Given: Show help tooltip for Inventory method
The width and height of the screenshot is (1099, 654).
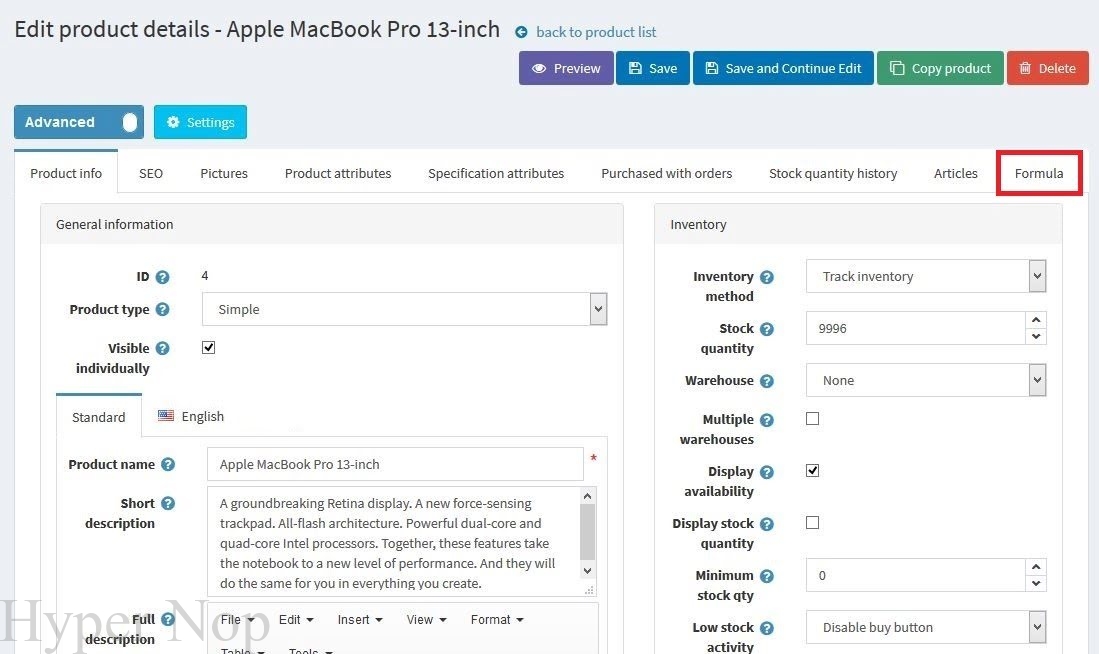Looking at the screenshot, I should pos(767,277).
